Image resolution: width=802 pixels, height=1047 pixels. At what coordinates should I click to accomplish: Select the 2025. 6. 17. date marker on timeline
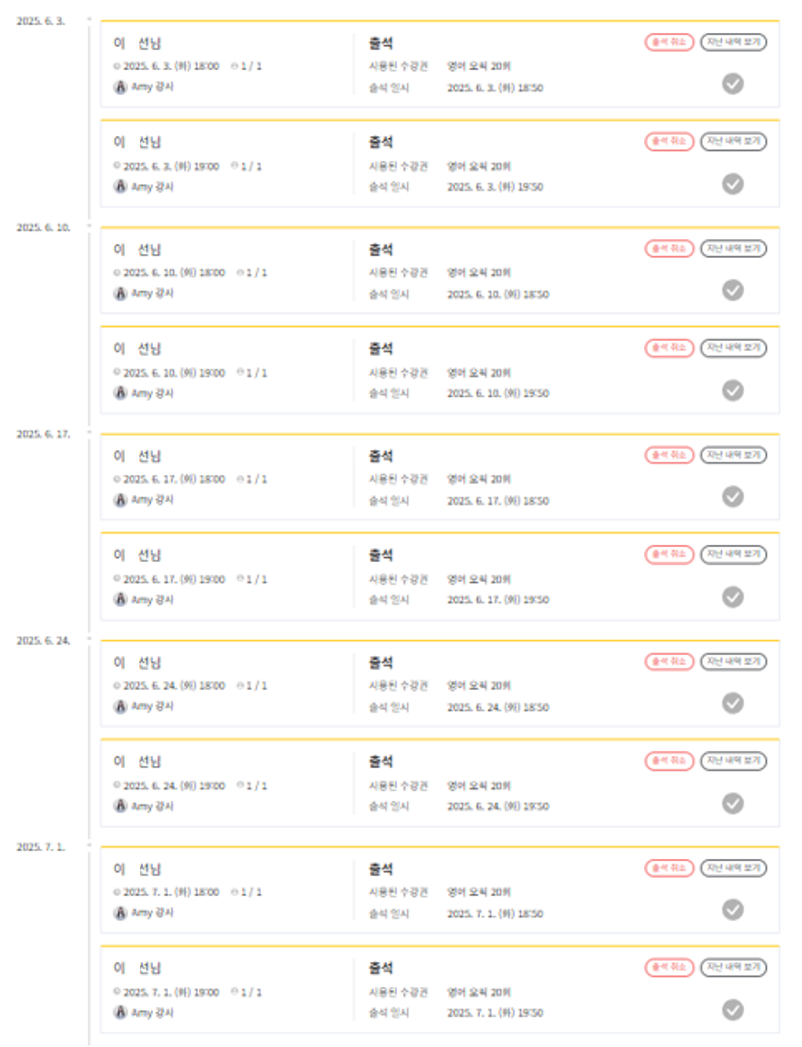43,434
